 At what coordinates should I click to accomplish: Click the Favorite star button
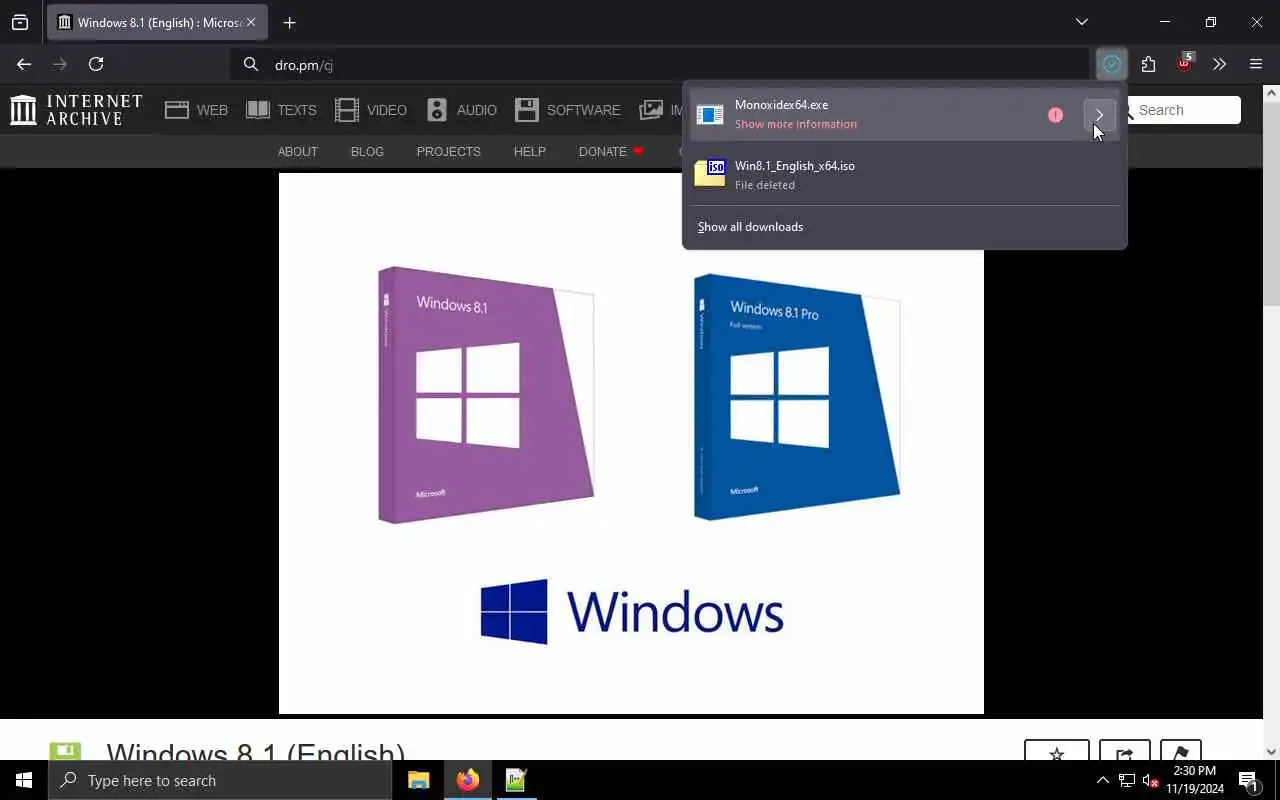1056,751
